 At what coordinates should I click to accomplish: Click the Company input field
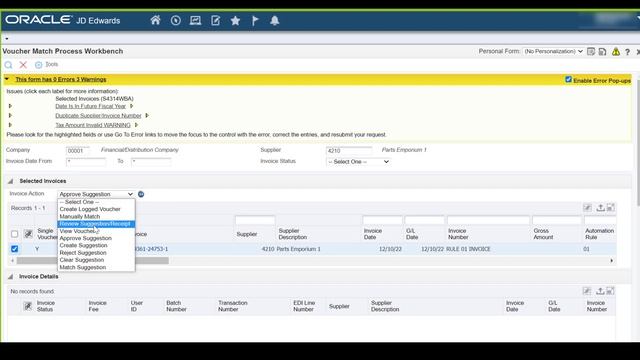(78, 151)
